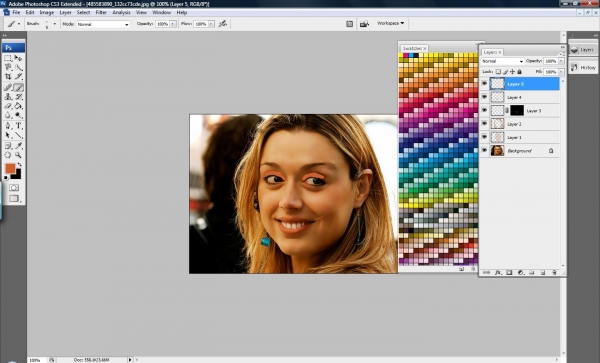The width and height of the screenshot is (600, 363).
Task: Select the Blur tool
Action: click(8, 115)
